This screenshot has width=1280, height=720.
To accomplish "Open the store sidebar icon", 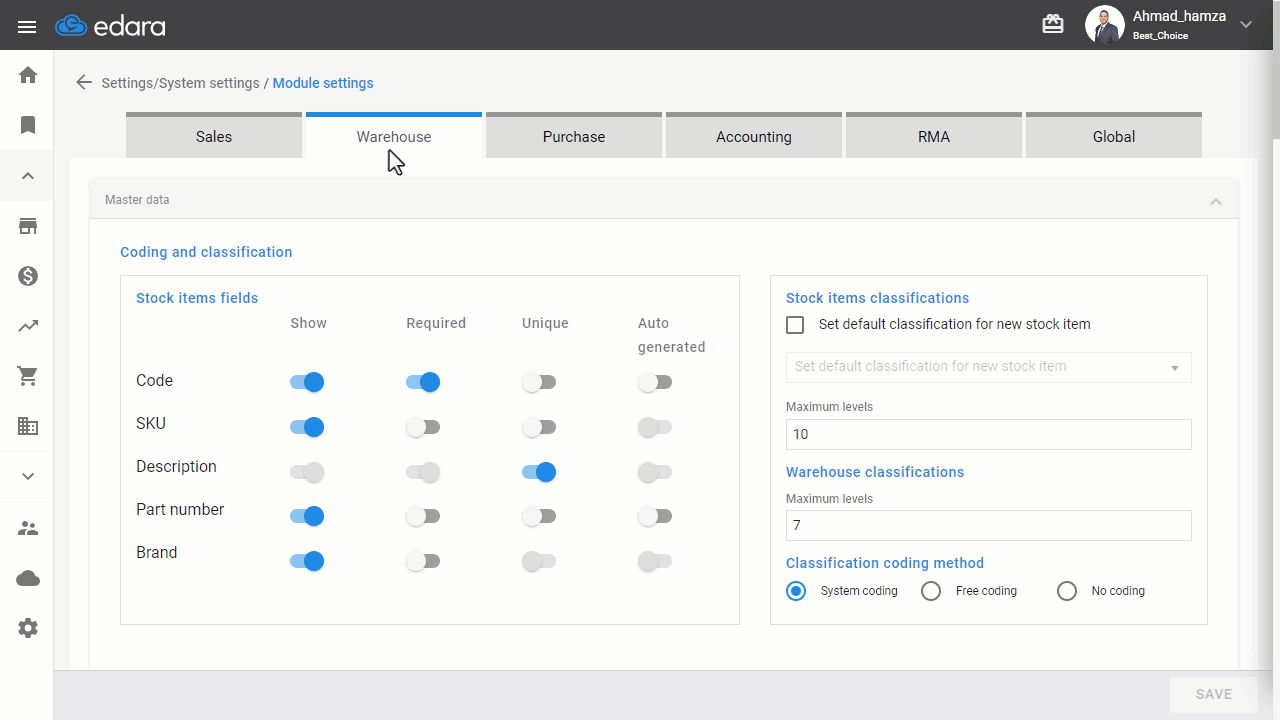I will (x=28, y=226).
